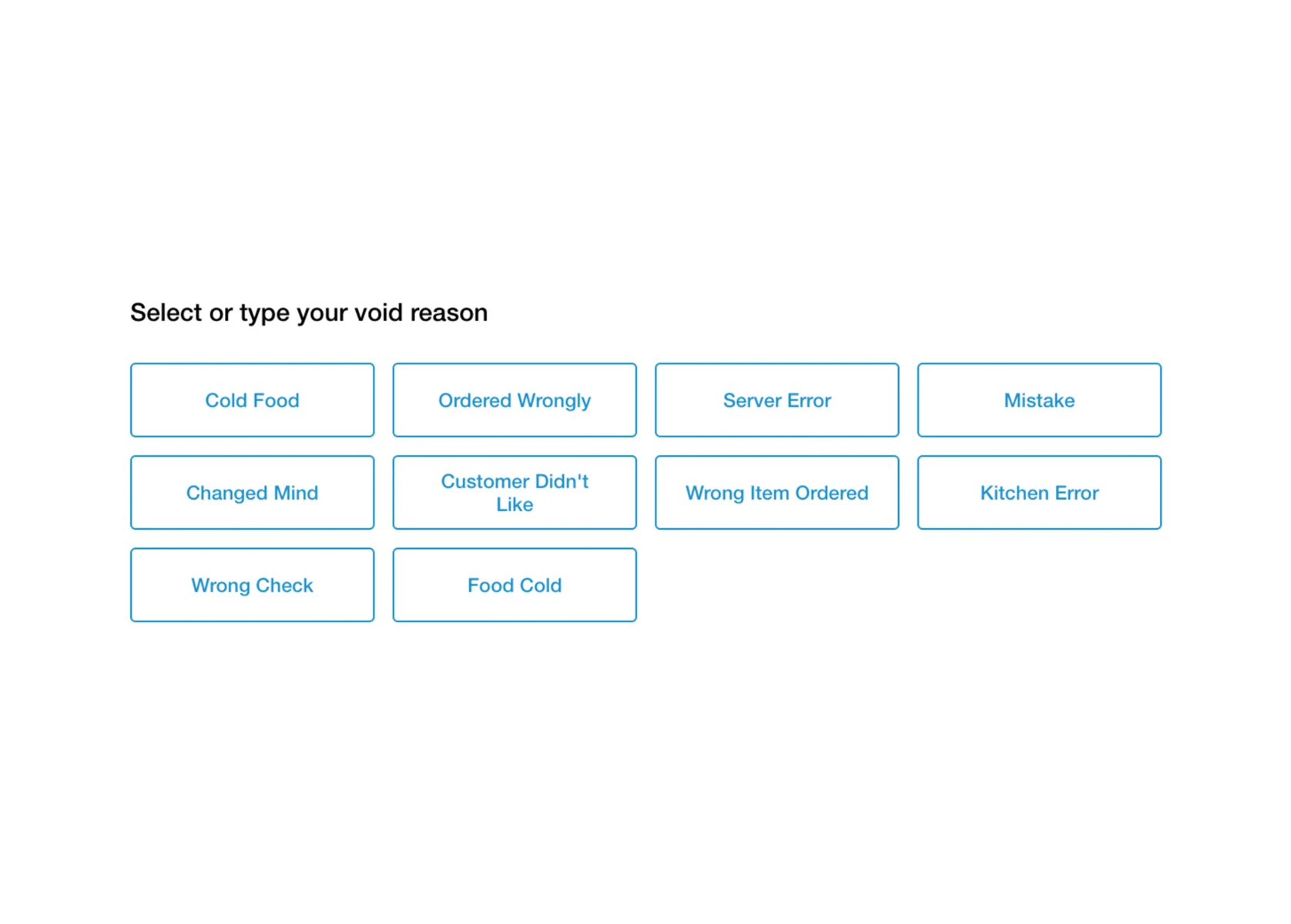This screenshot has width=1291, height=924.
Task: Choose Ordered Wrongly as void reason
Action: pyautogui.click(x=515, y=400)
